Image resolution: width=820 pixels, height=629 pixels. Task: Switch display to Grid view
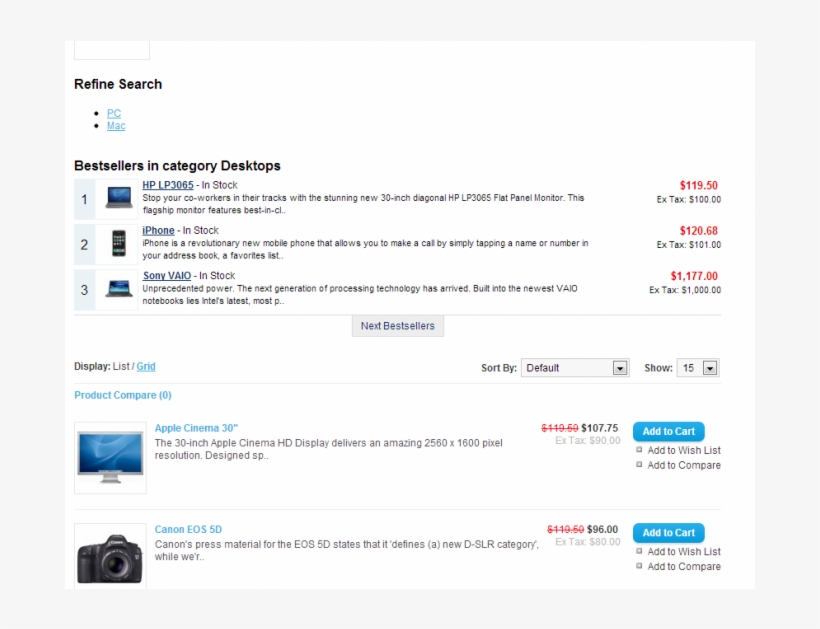tap(146, 367)
